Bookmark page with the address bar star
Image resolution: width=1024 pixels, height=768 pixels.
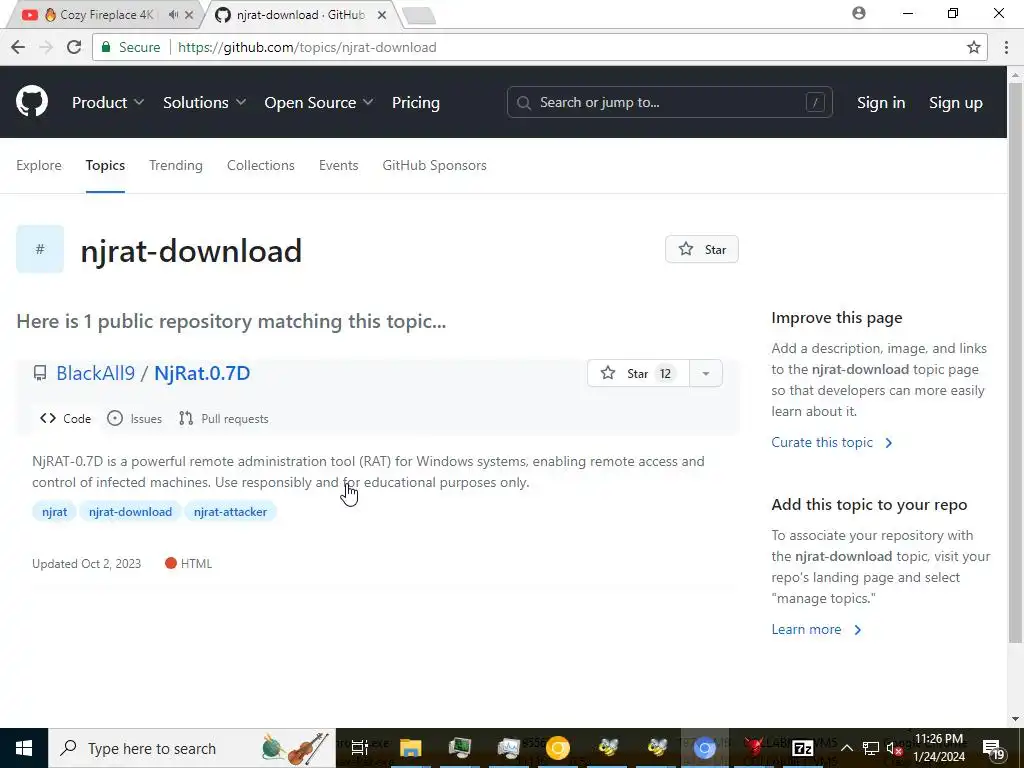pos(974,47)
